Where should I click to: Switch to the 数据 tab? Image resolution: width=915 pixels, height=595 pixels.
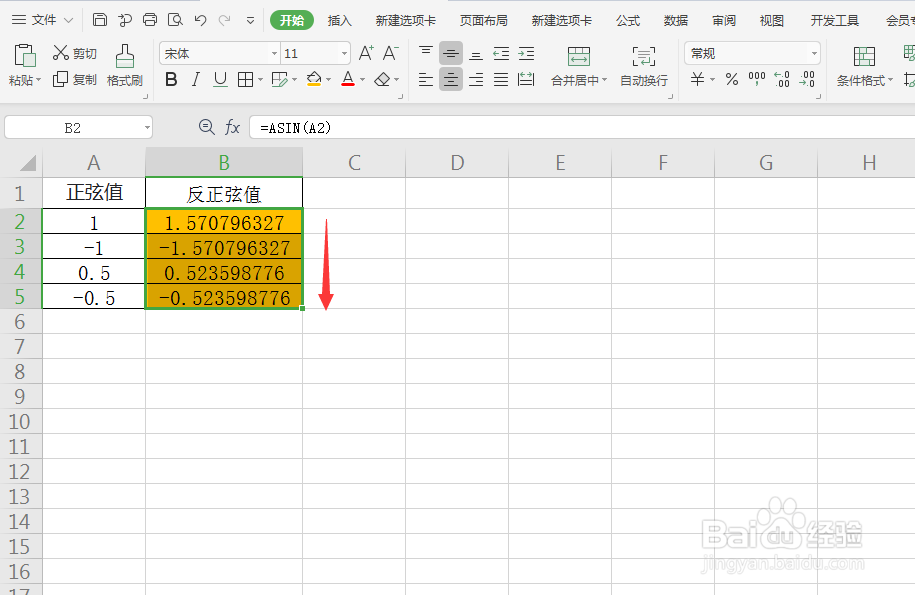[x=676, y=21]
